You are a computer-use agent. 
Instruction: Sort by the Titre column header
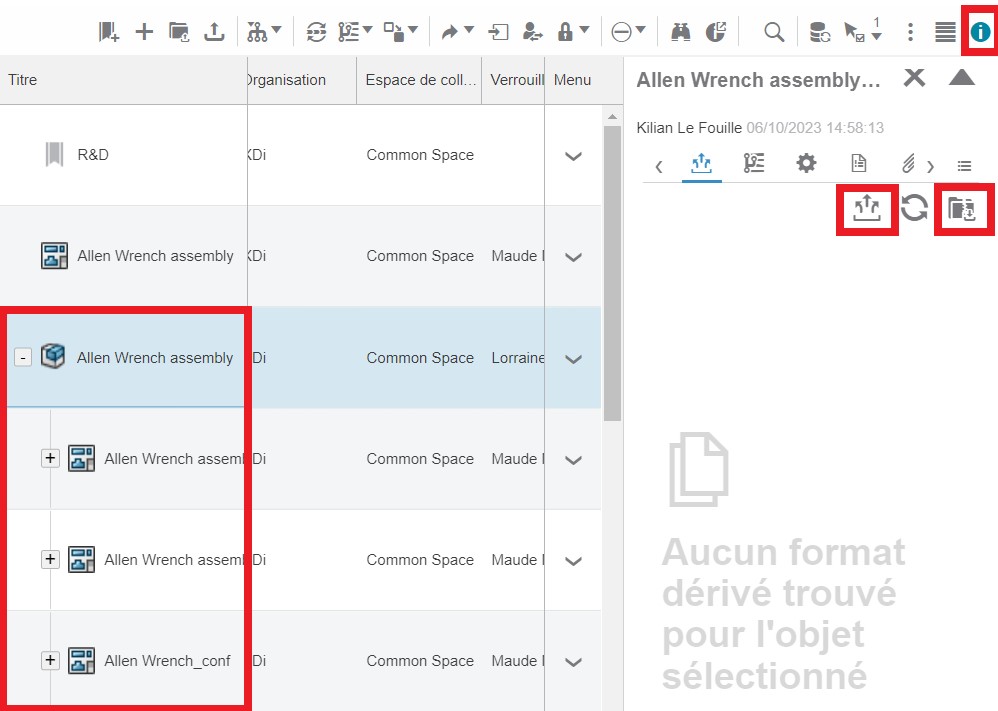point(23,80)
